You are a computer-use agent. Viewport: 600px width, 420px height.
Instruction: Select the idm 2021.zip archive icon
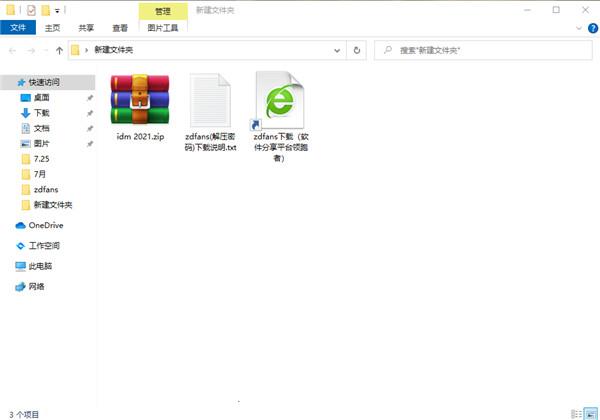point(140,99)
